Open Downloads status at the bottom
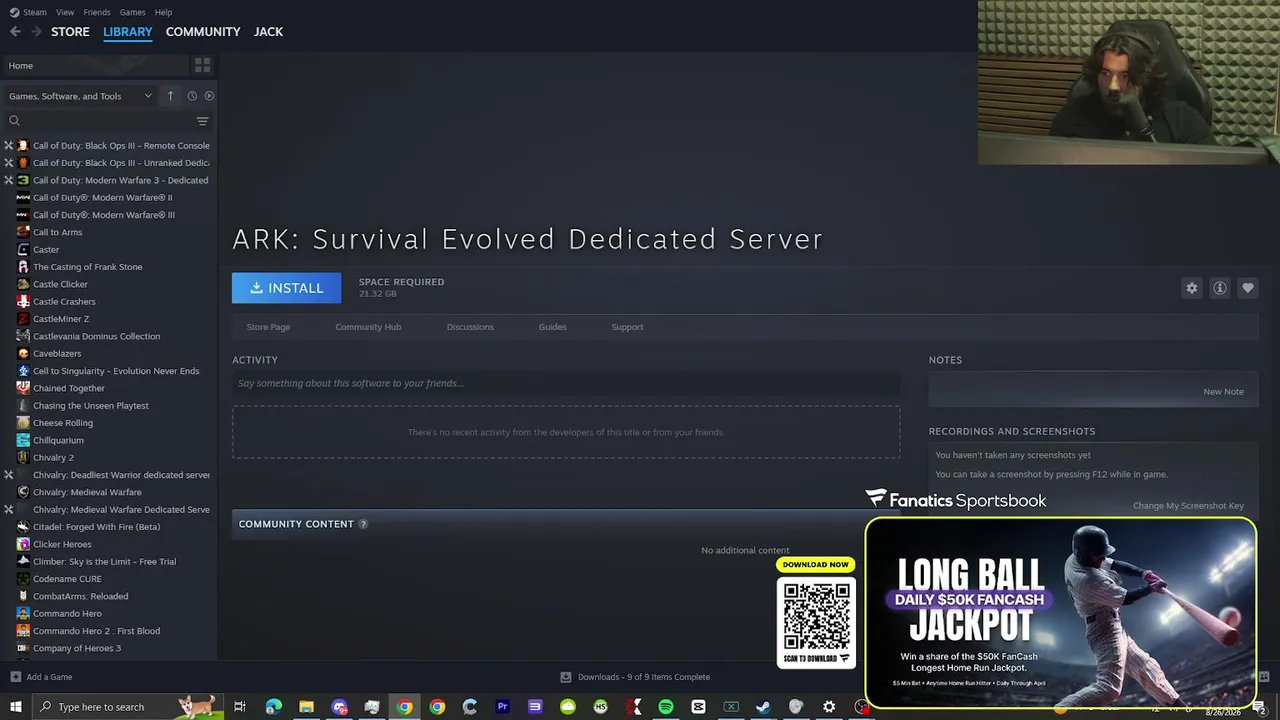1280x720 pixels. point(635,677)
